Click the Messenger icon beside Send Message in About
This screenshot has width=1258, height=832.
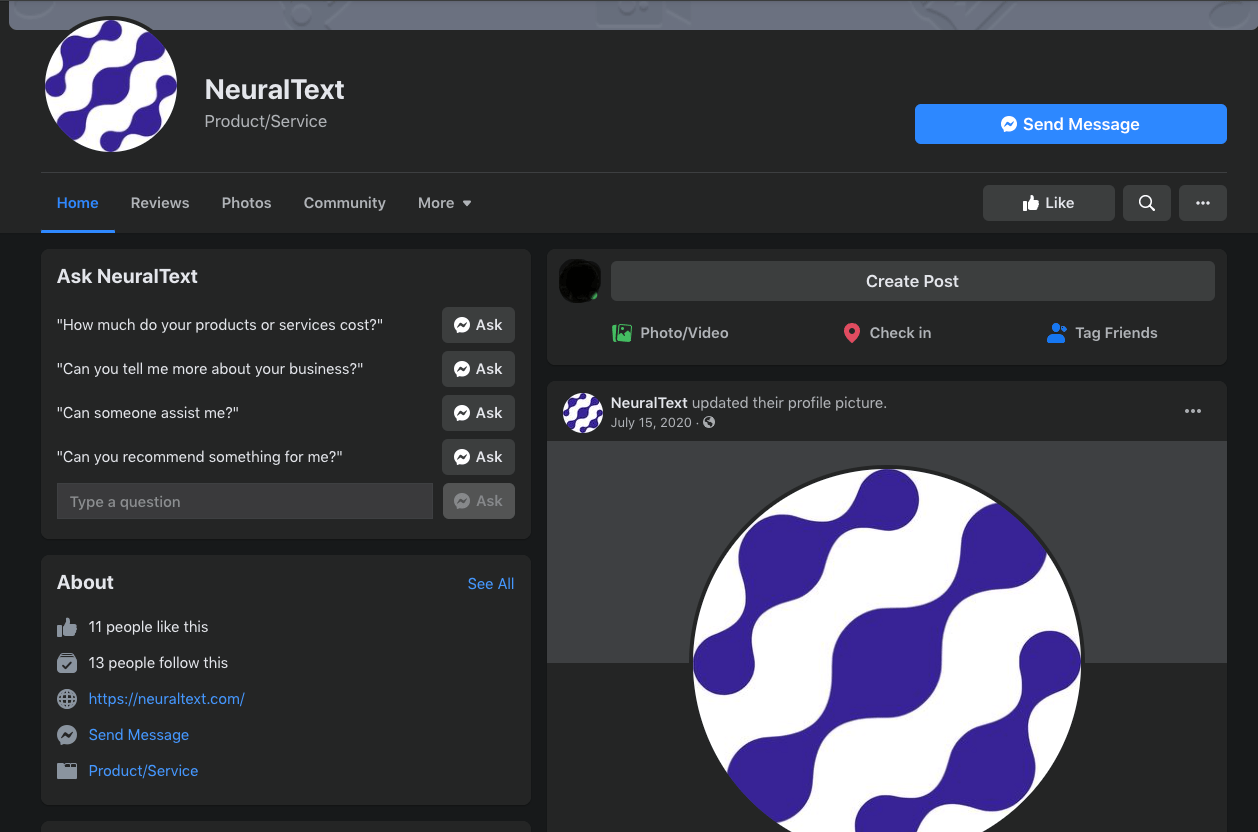coord(67,734)
